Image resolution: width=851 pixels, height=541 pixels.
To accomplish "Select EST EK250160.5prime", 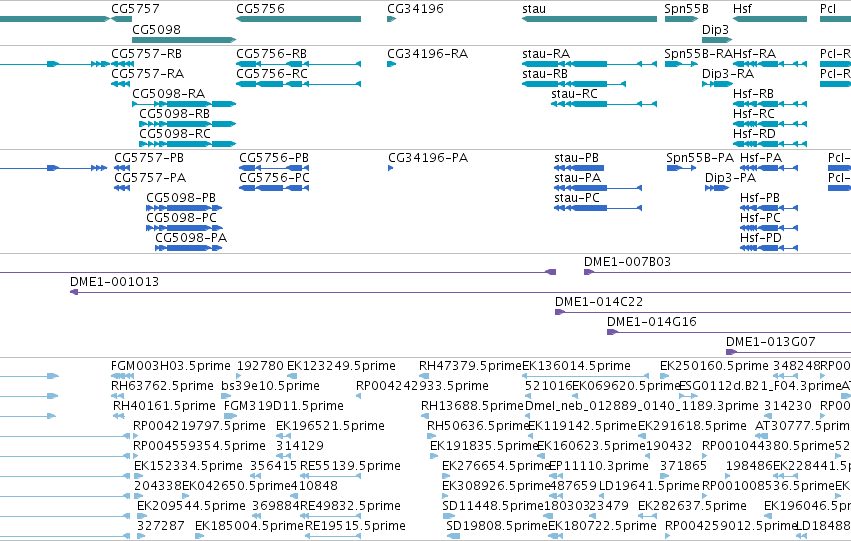I will pos(714,366).
